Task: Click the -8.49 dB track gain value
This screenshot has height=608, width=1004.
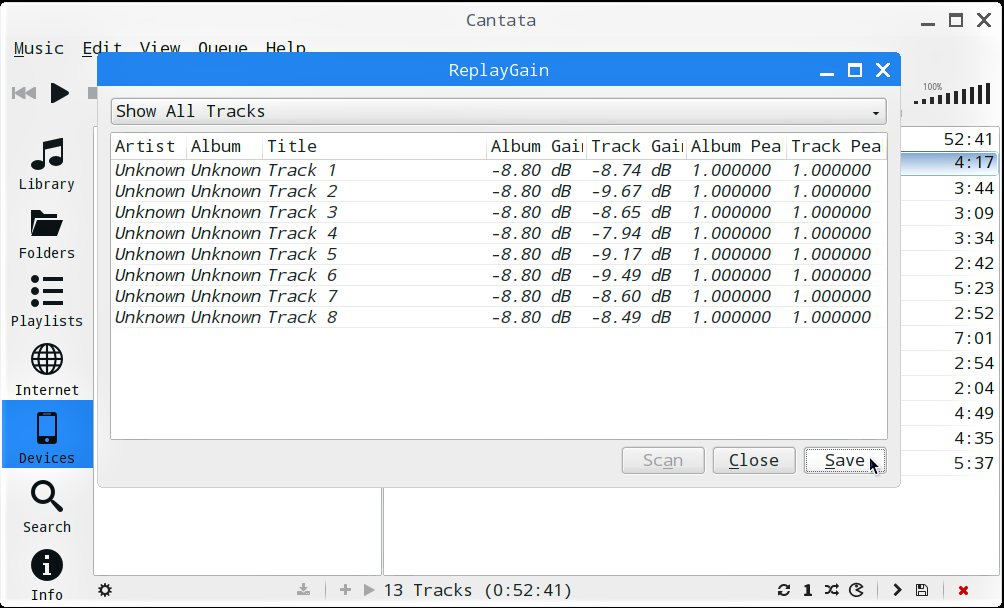Action: (x=631, y=317)
